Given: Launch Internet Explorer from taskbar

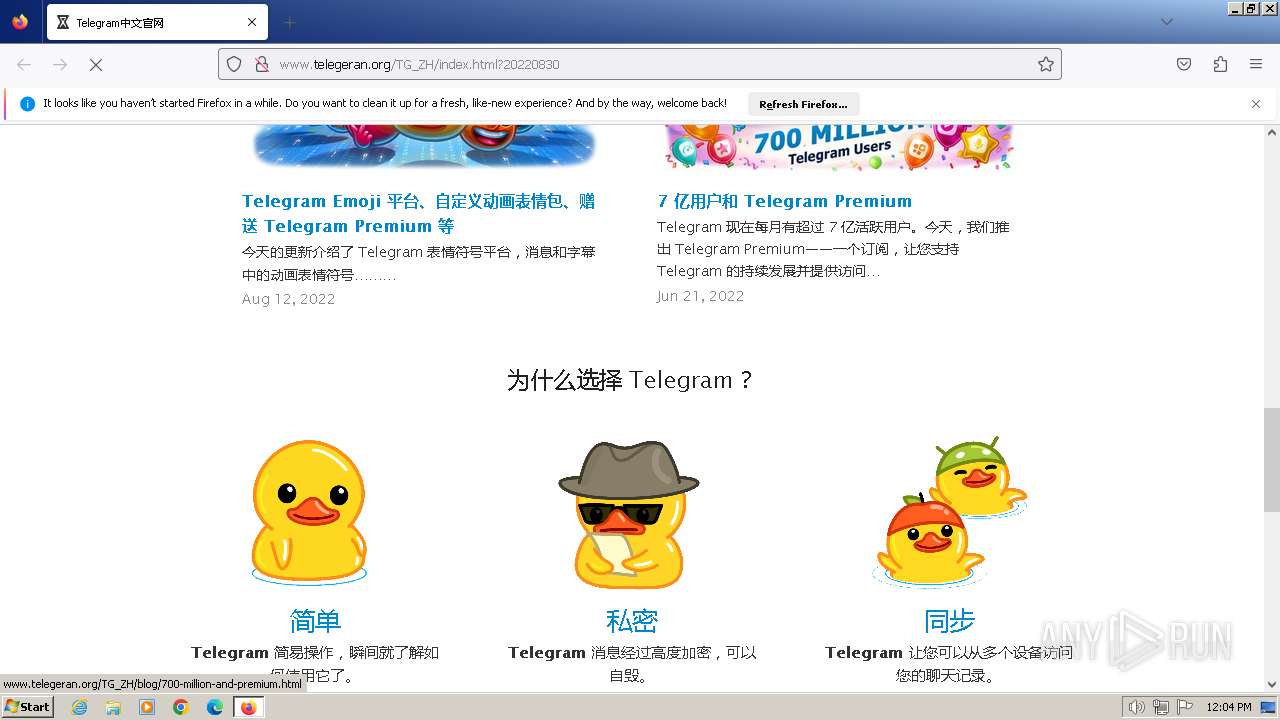Looking at the screenshot, I should 80,707.
